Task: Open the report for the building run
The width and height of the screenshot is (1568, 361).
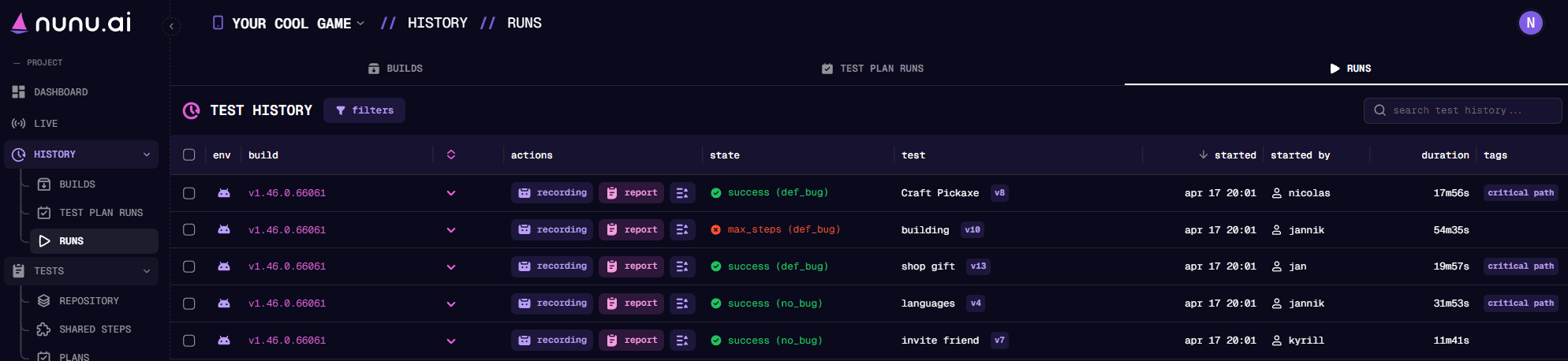Action: (632, 230)
